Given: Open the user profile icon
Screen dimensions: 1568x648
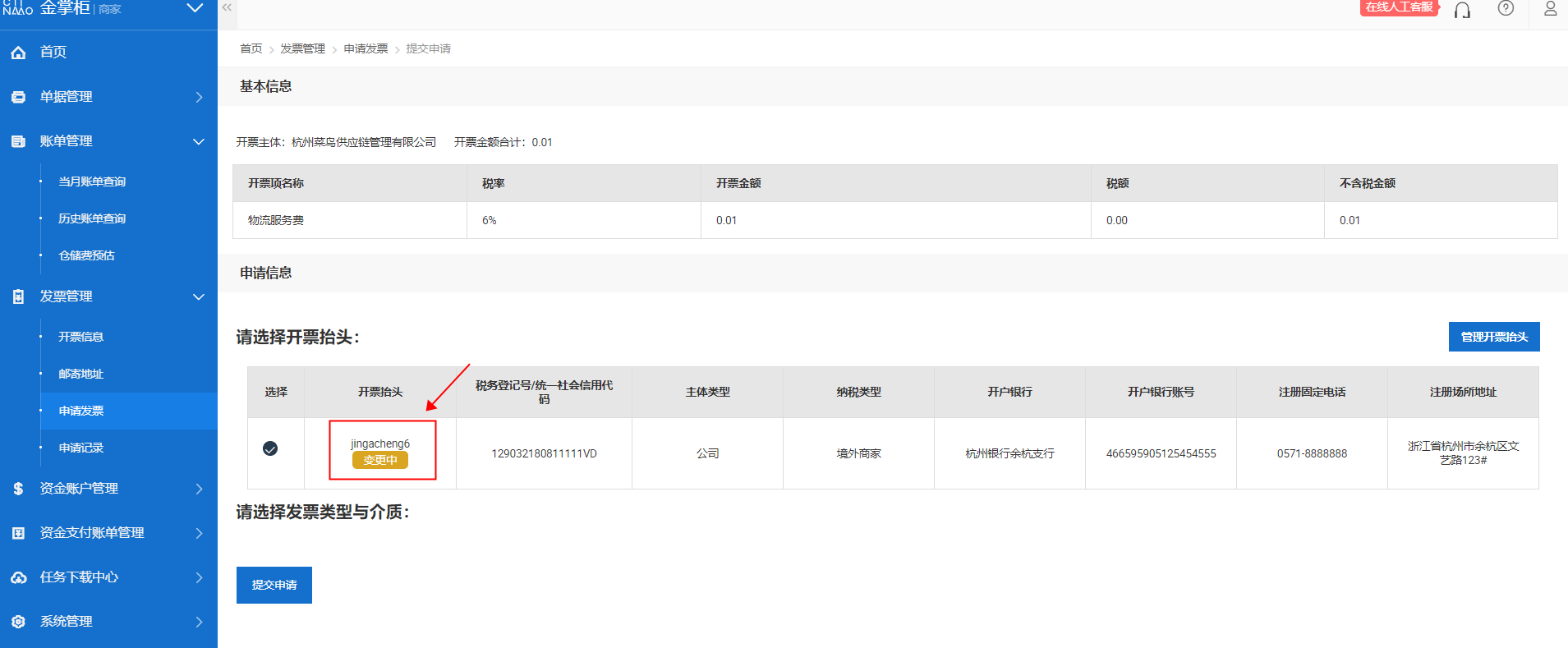Looking at the screenshot, I should point(1550,8).
